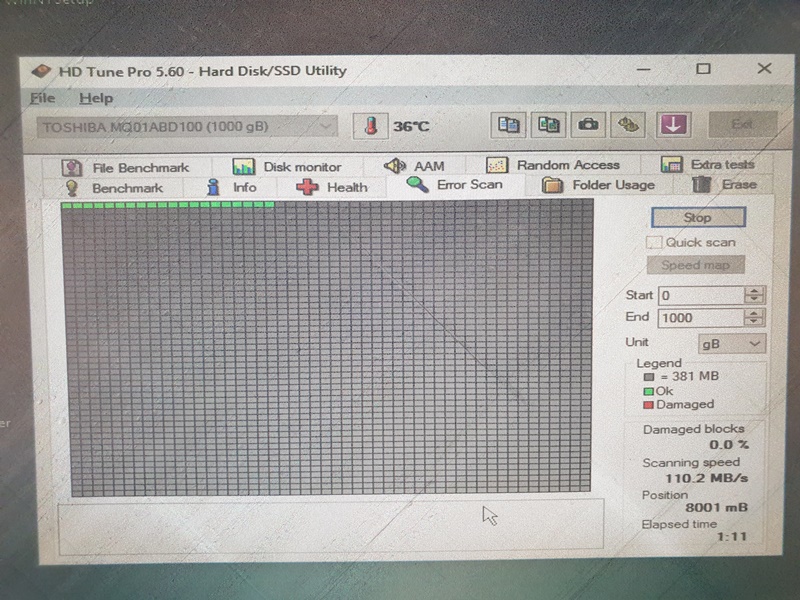Screen dimensions: 800x600
Task: Switch to the Disk monitor tab
Action: (287, 166)
